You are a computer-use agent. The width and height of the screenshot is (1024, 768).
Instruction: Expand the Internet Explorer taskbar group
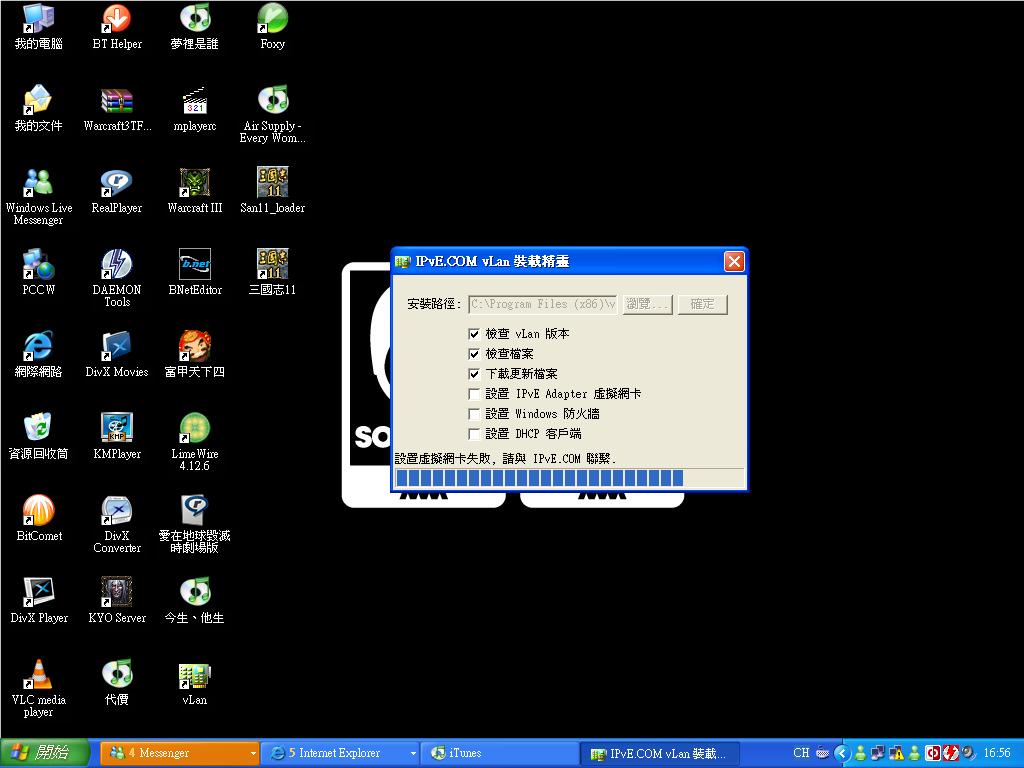(413, 752)
